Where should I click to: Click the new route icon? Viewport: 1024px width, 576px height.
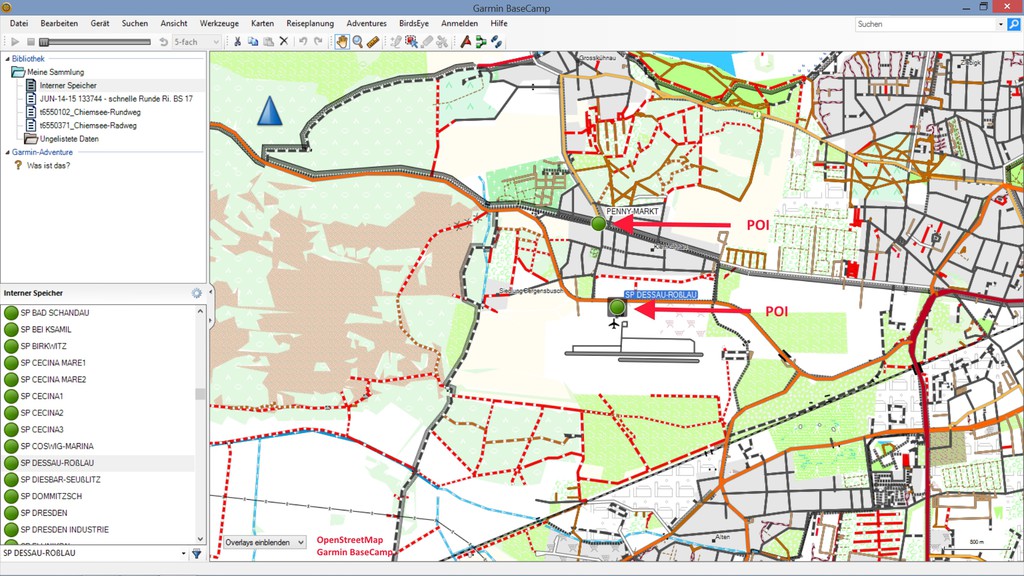coord(481,42)
